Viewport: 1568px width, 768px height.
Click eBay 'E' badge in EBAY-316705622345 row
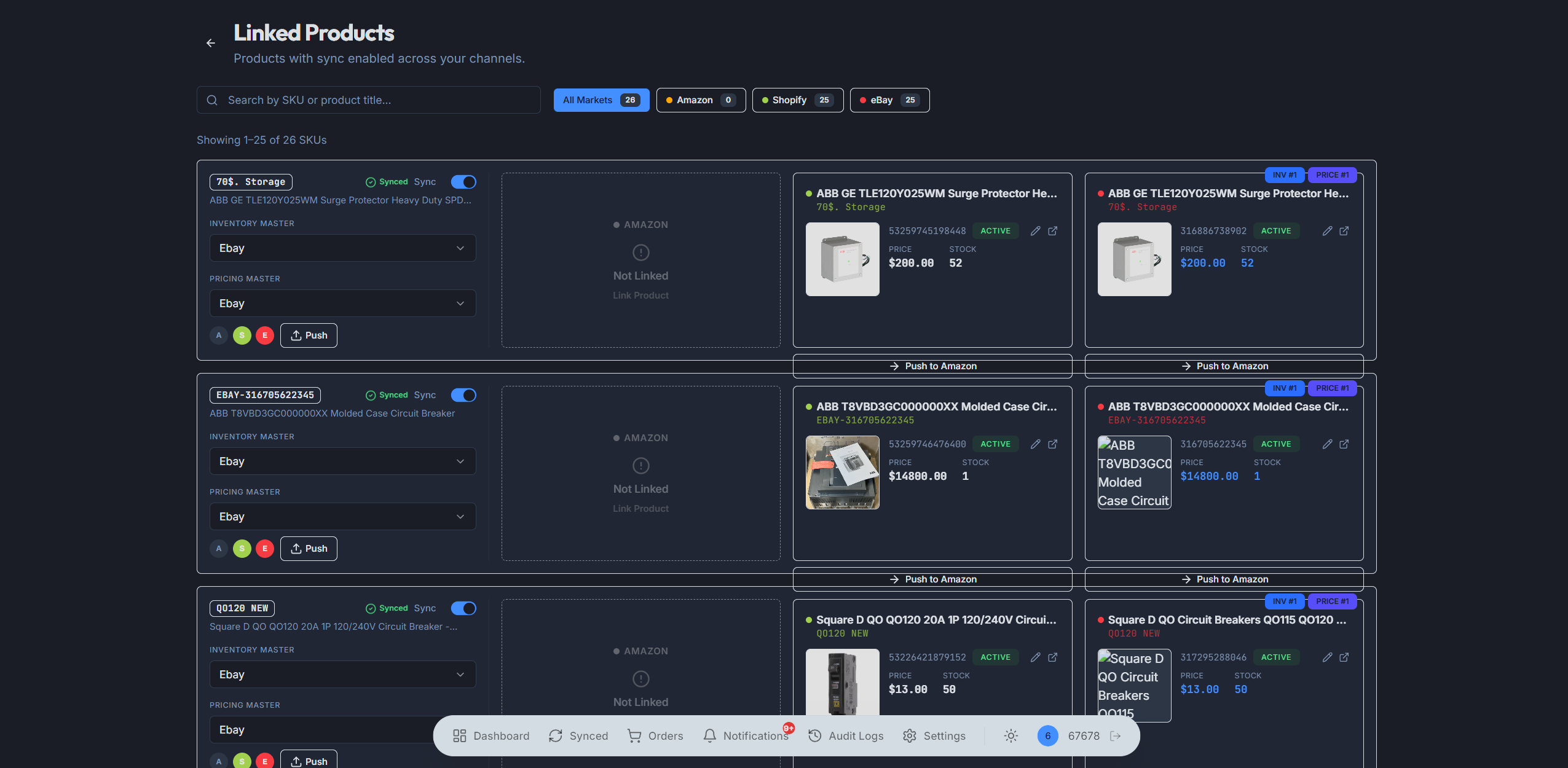click(265, 549)
